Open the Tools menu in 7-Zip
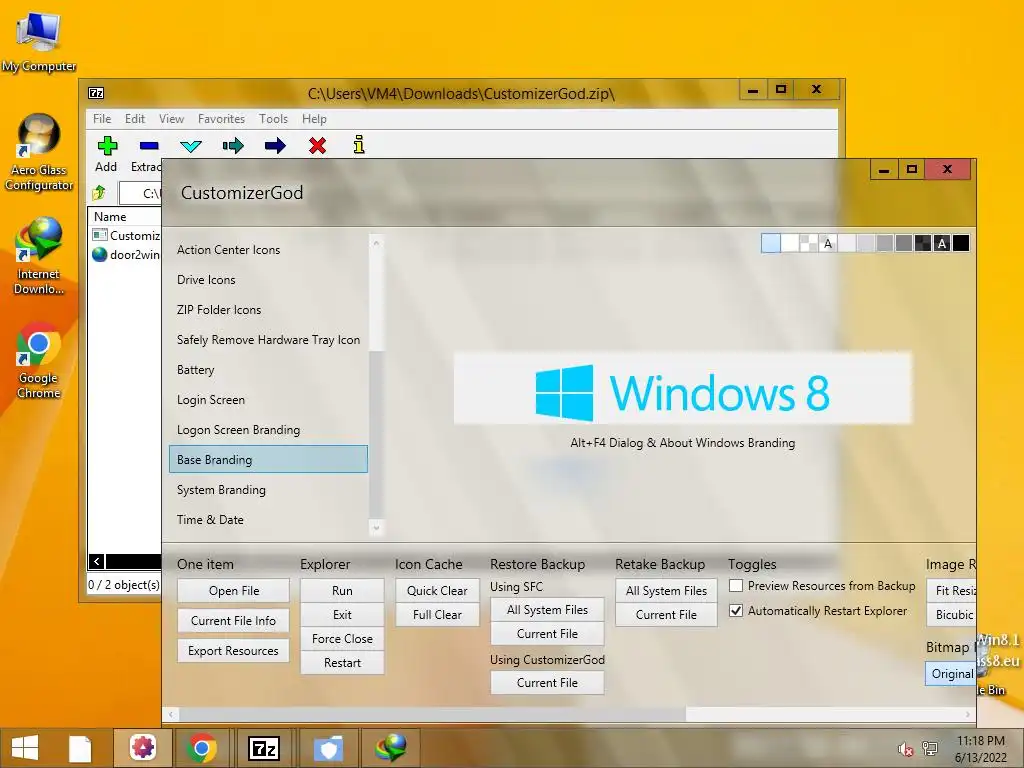Image resolution: width=1024 pixels, height=768 pixels. pos(273,119)
